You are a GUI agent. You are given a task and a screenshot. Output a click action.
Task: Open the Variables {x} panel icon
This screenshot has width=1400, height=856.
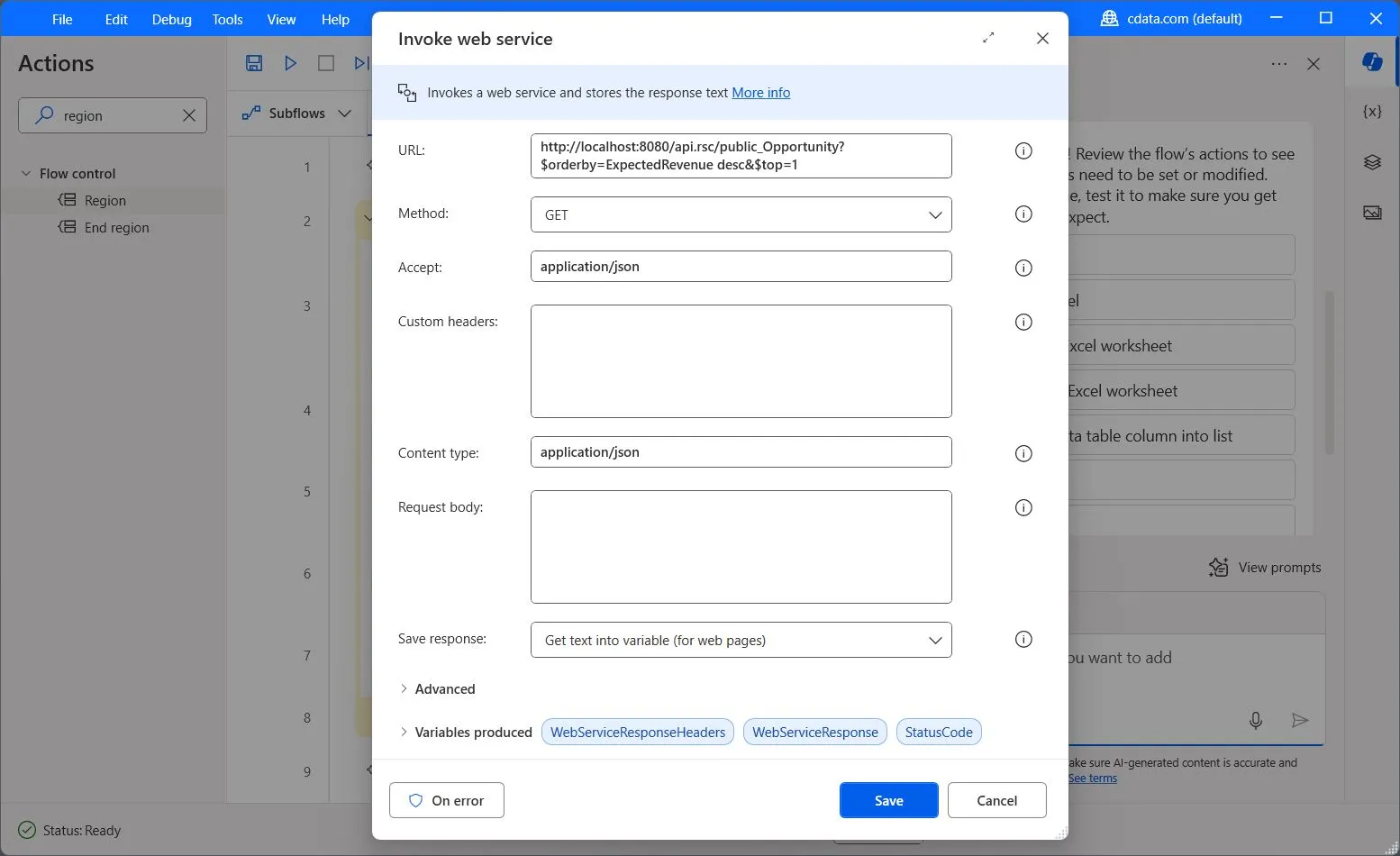tap(1372, 112)
